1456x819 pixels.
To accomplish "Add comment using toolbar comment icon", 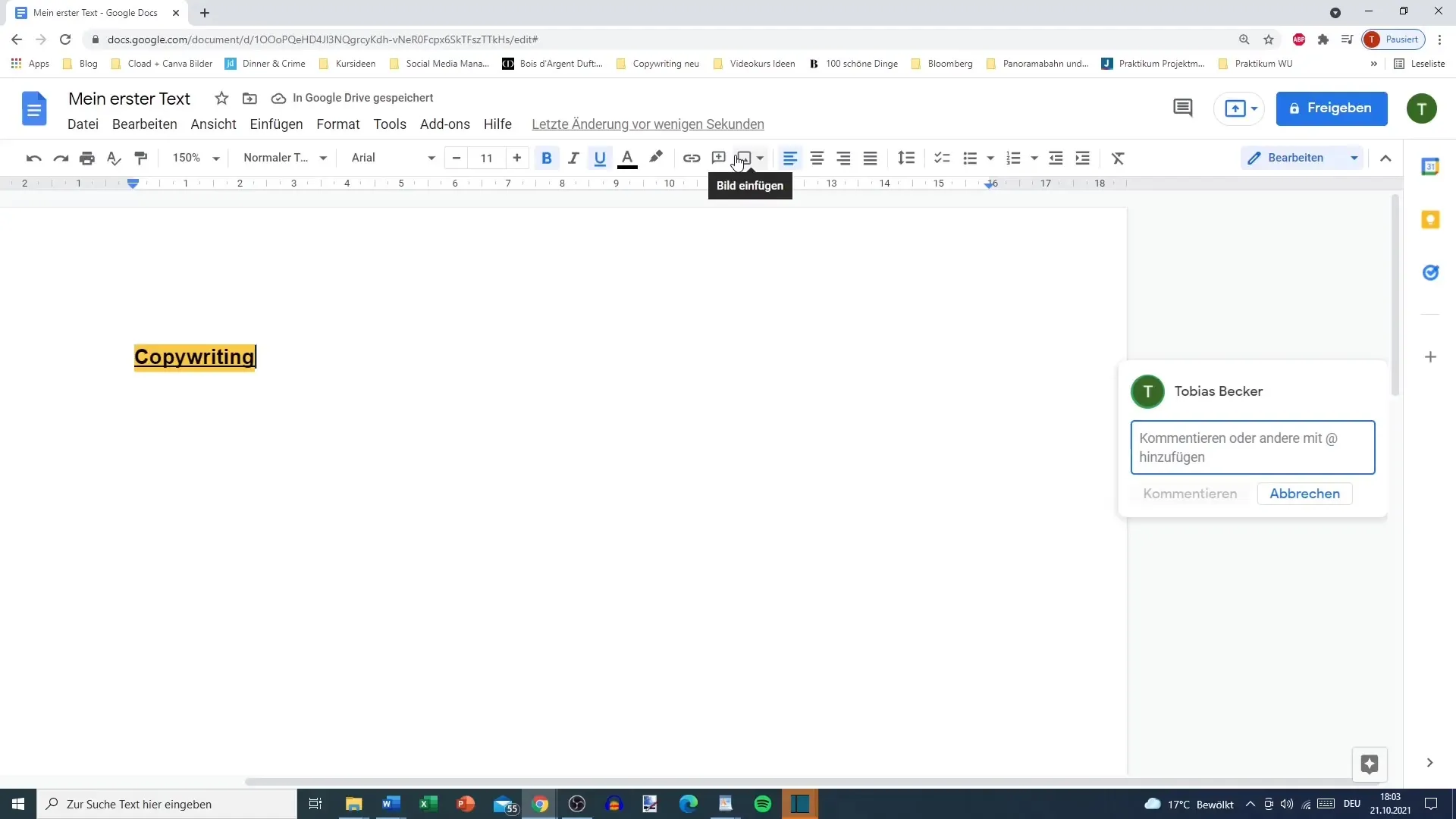I will (x=718, y=158).
